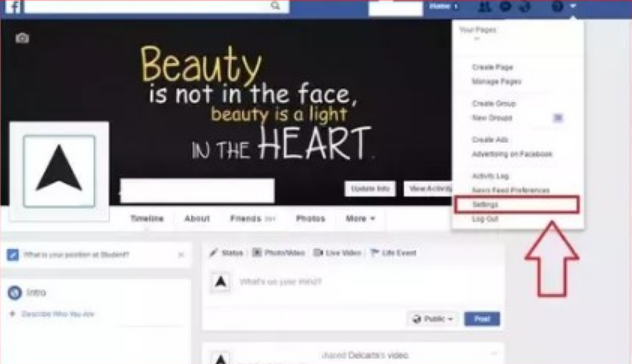Expand the More tab dropdown
Screen dimensions: 632x364
pyautogui.click(x=360, y=218)
